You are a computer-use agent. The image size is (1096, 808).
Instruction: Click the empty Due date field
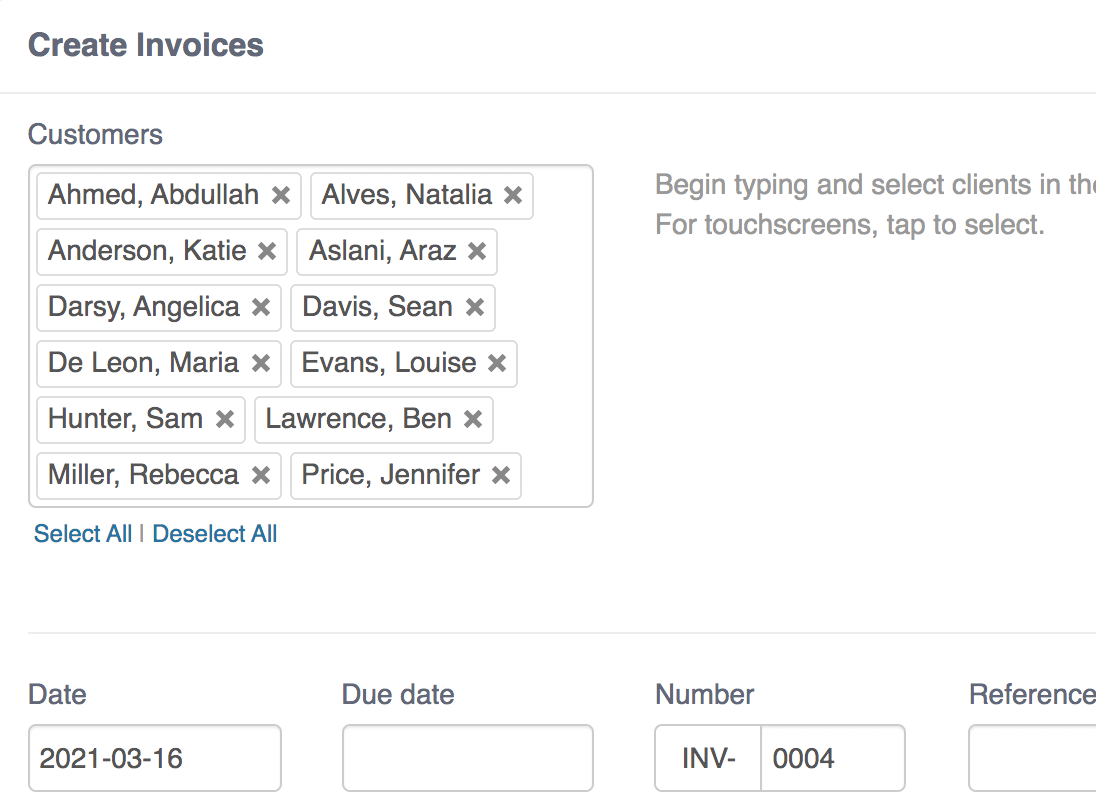(467, 758)
